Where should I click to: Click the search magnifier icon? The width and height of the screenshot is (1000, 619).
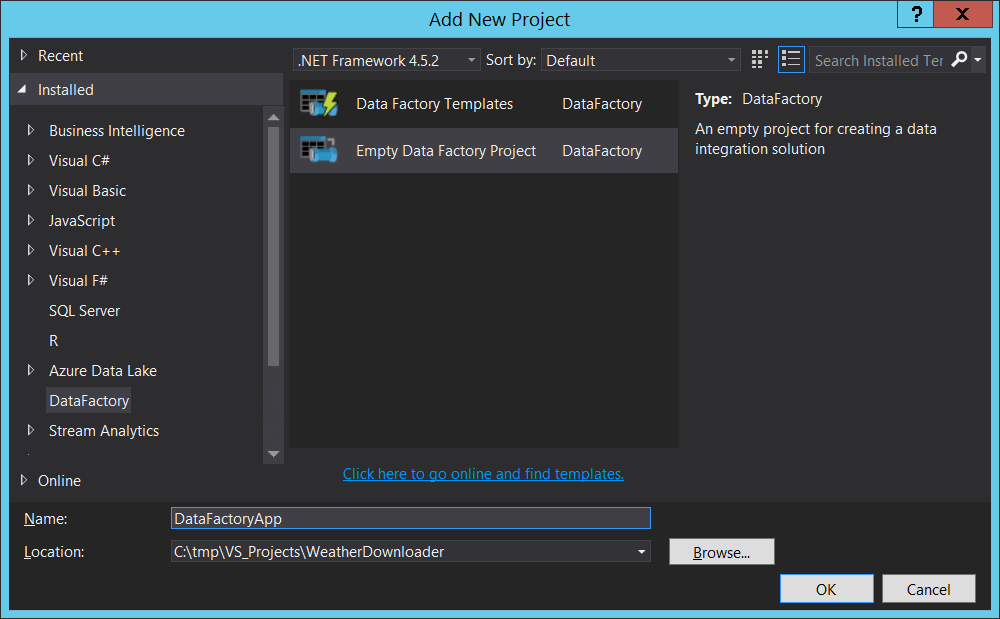click(959, 59)
